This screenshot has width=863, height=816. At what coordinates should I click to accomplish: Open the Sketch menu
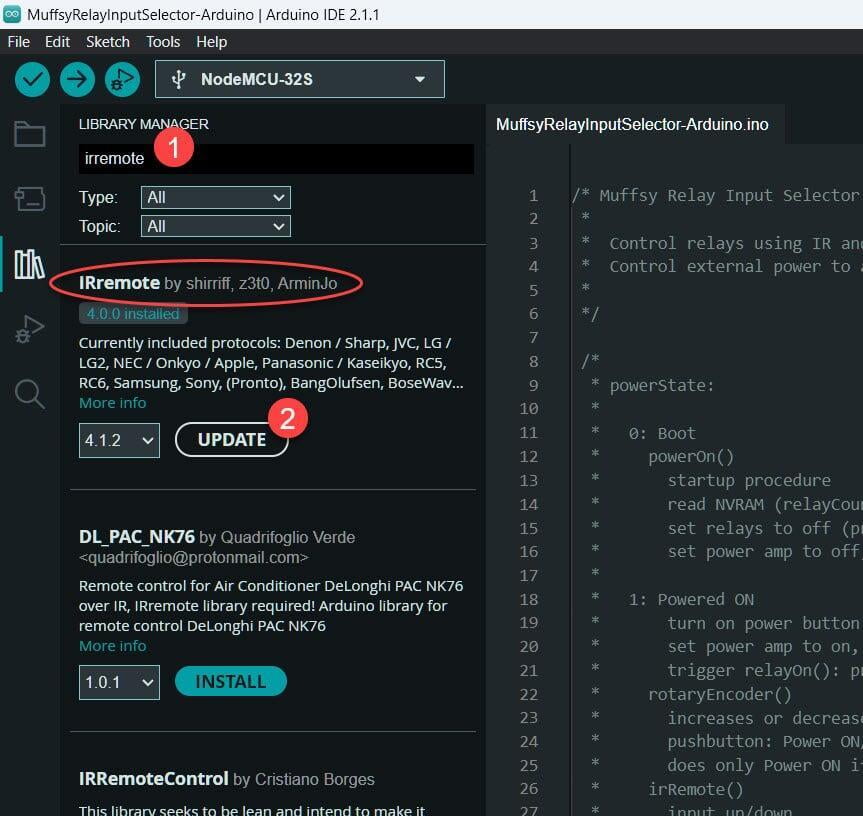pos(108,42)
